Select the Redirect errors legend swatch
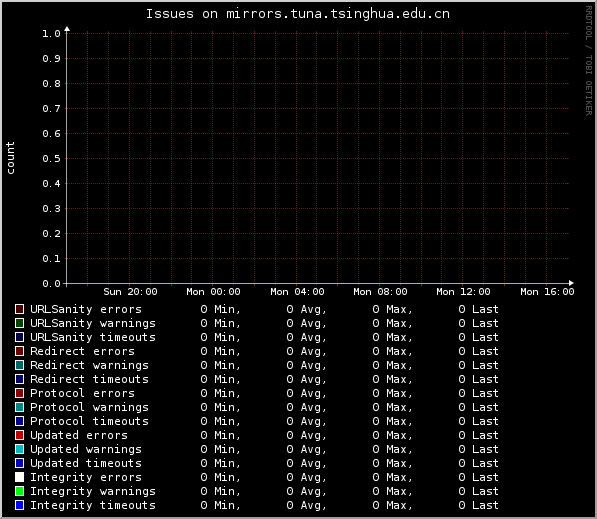The image size is (597, 519). [19, 351]
